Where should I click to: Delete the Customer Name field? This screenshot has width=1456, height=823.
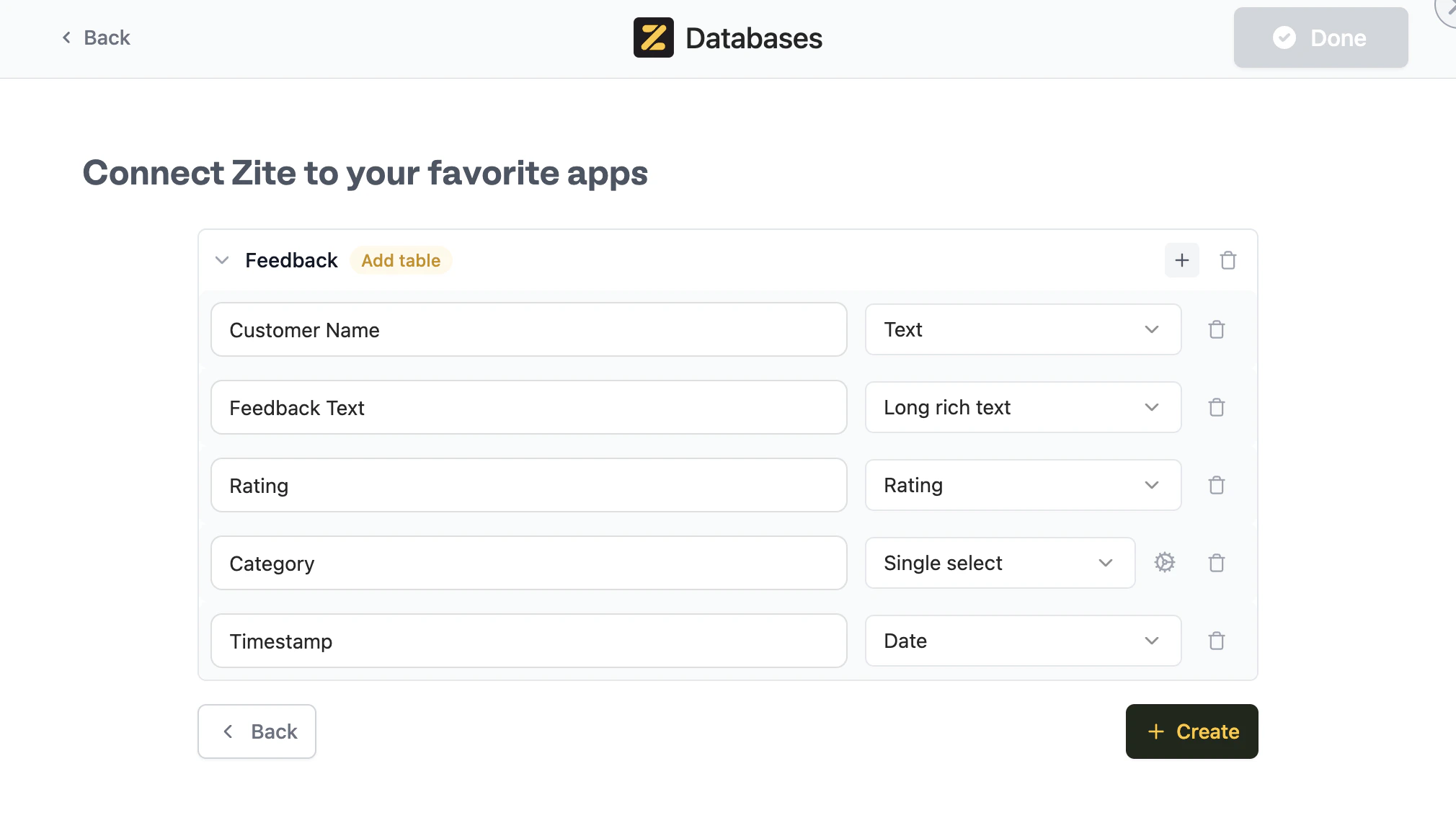[1217, 329]
